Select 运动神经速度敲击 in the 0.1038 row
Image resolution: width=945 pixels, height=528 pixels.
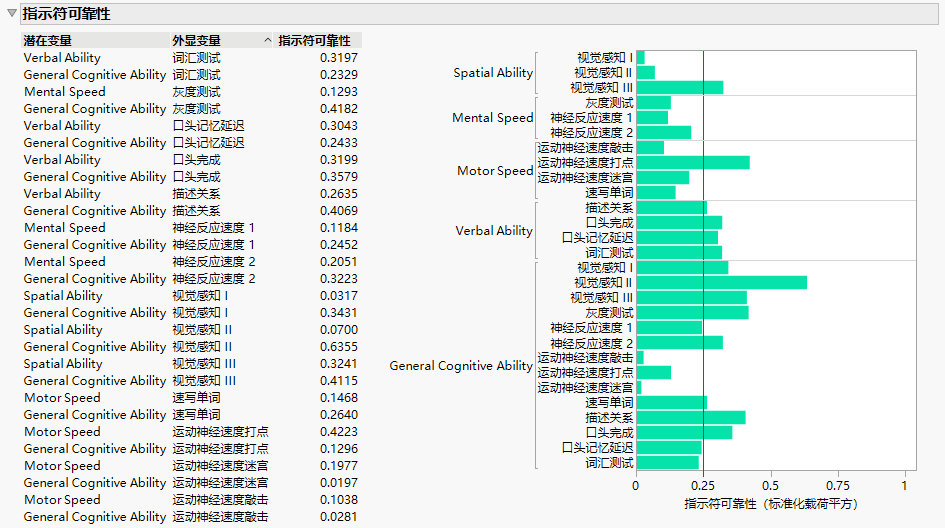[x=220, y=500]
